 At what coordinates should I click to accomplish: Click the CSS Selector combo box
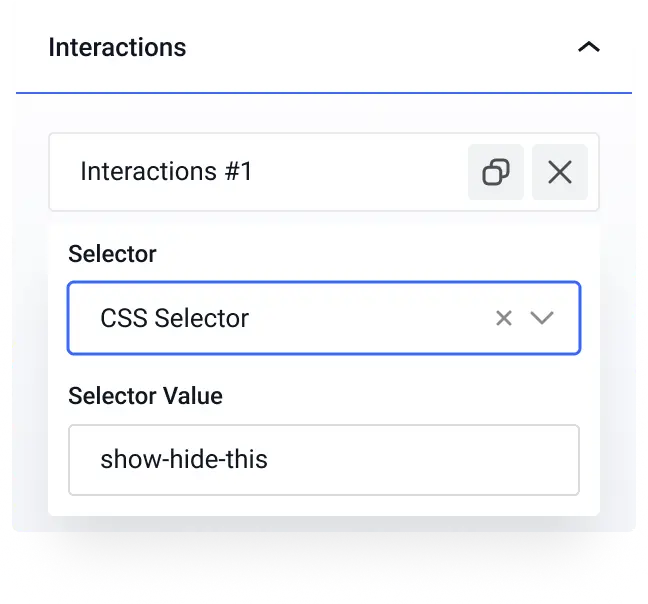point(324,318)
